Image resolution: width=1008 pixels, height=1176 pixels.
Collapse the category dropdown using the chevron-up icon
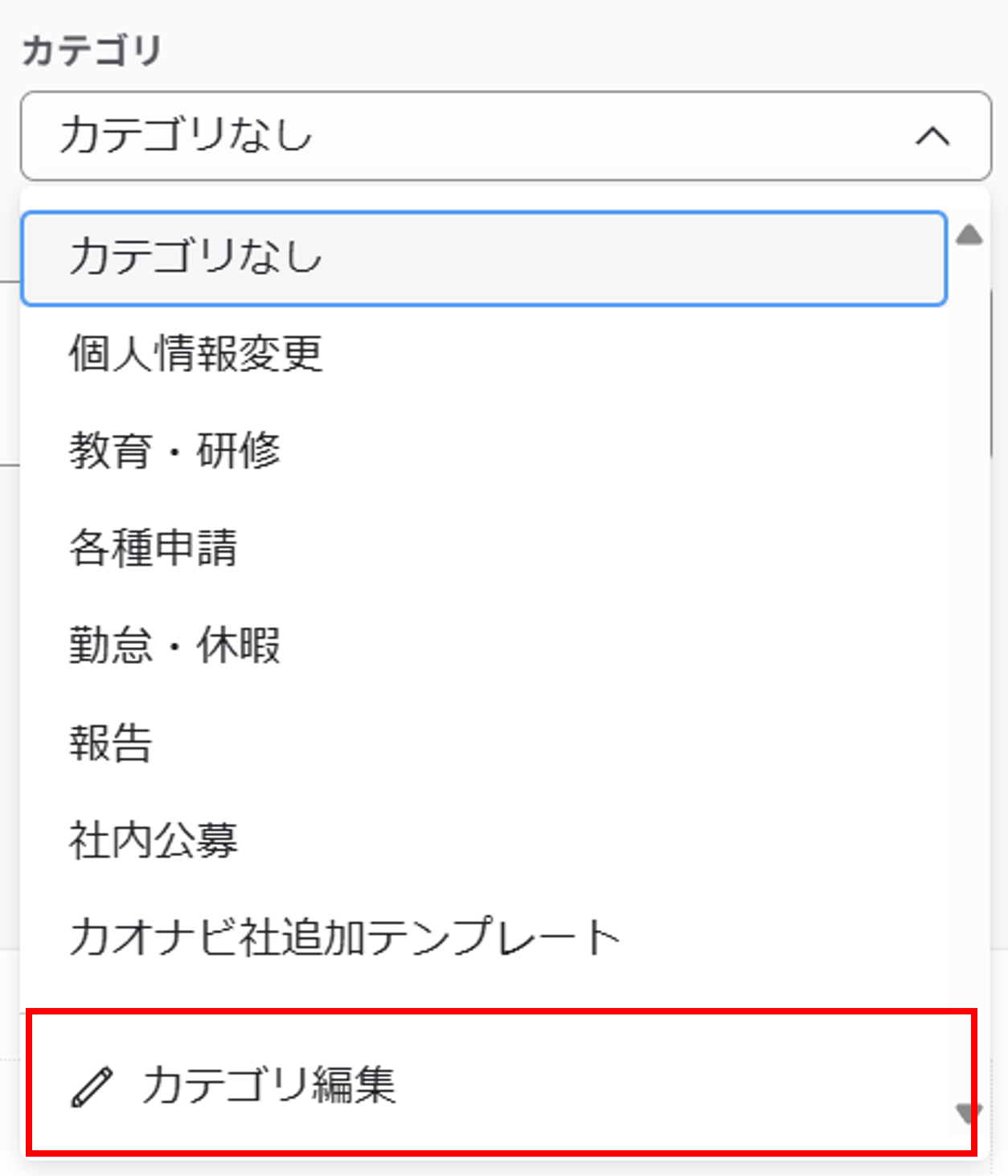point(932,136)
